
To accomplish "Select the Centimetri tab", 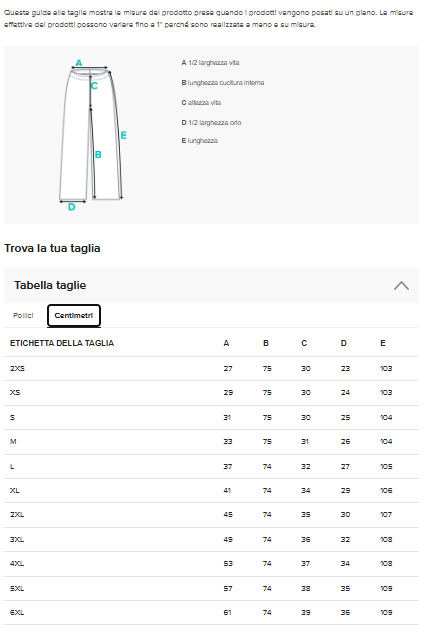I will 74,316.
